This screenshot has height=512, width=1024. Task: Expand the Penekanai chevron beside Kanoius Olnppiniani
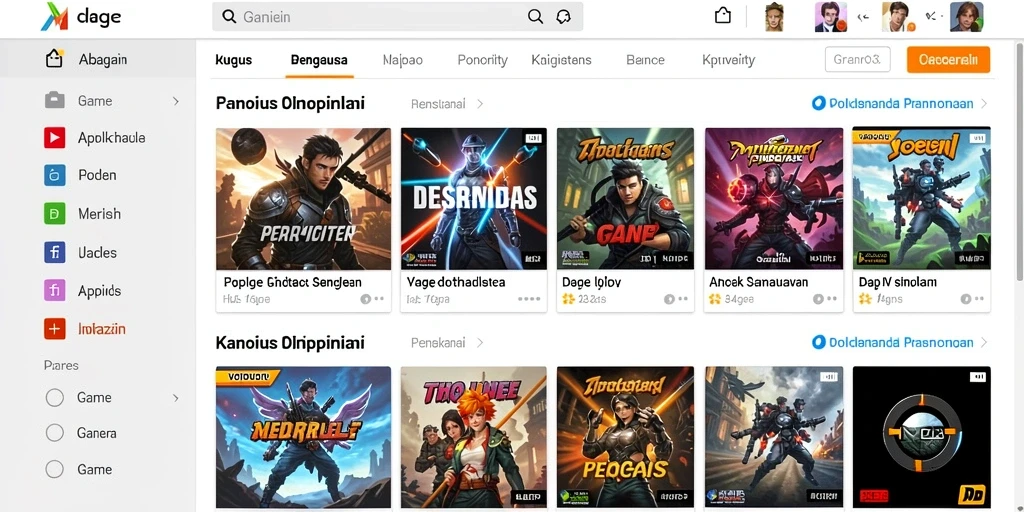pyautogui.click(x=480, y=343)
